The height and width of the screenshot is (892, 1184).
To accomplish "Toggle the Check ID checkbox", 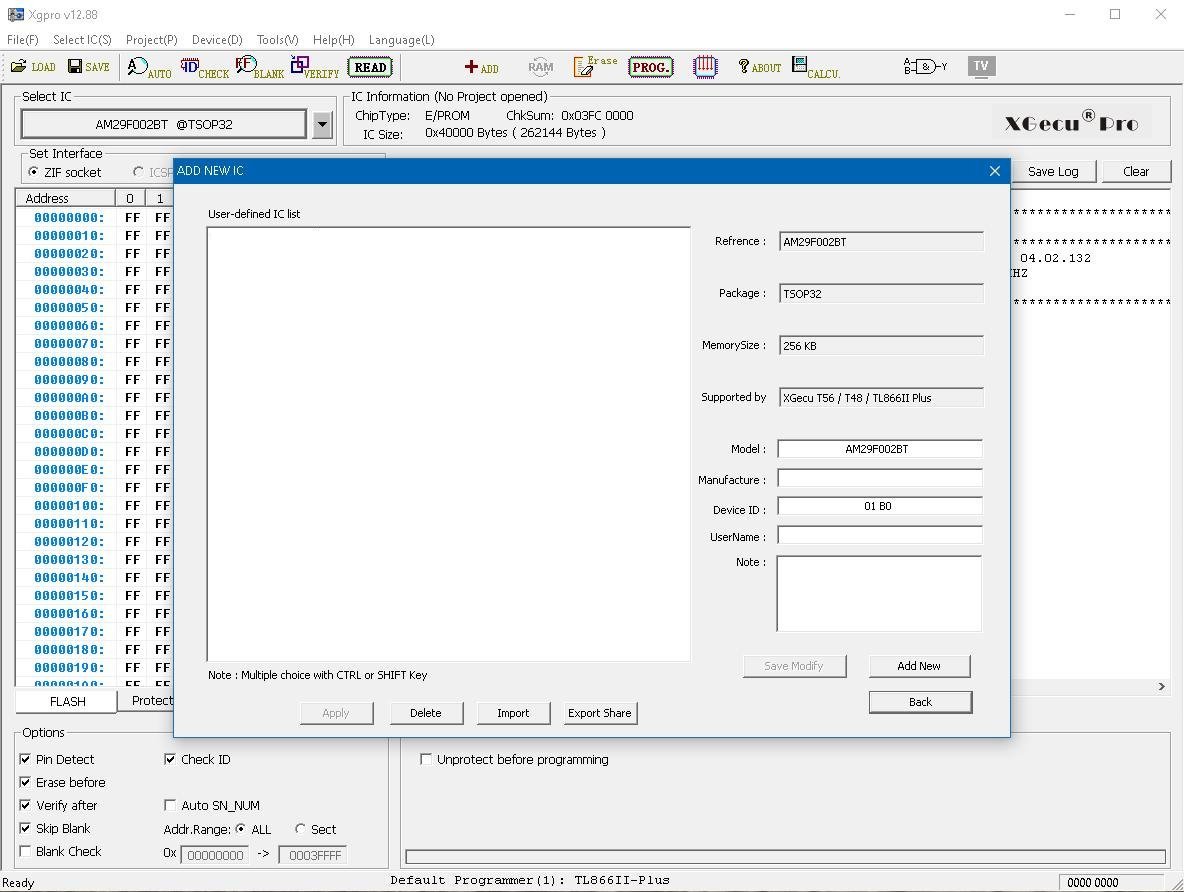I will (x=170, y=759).
